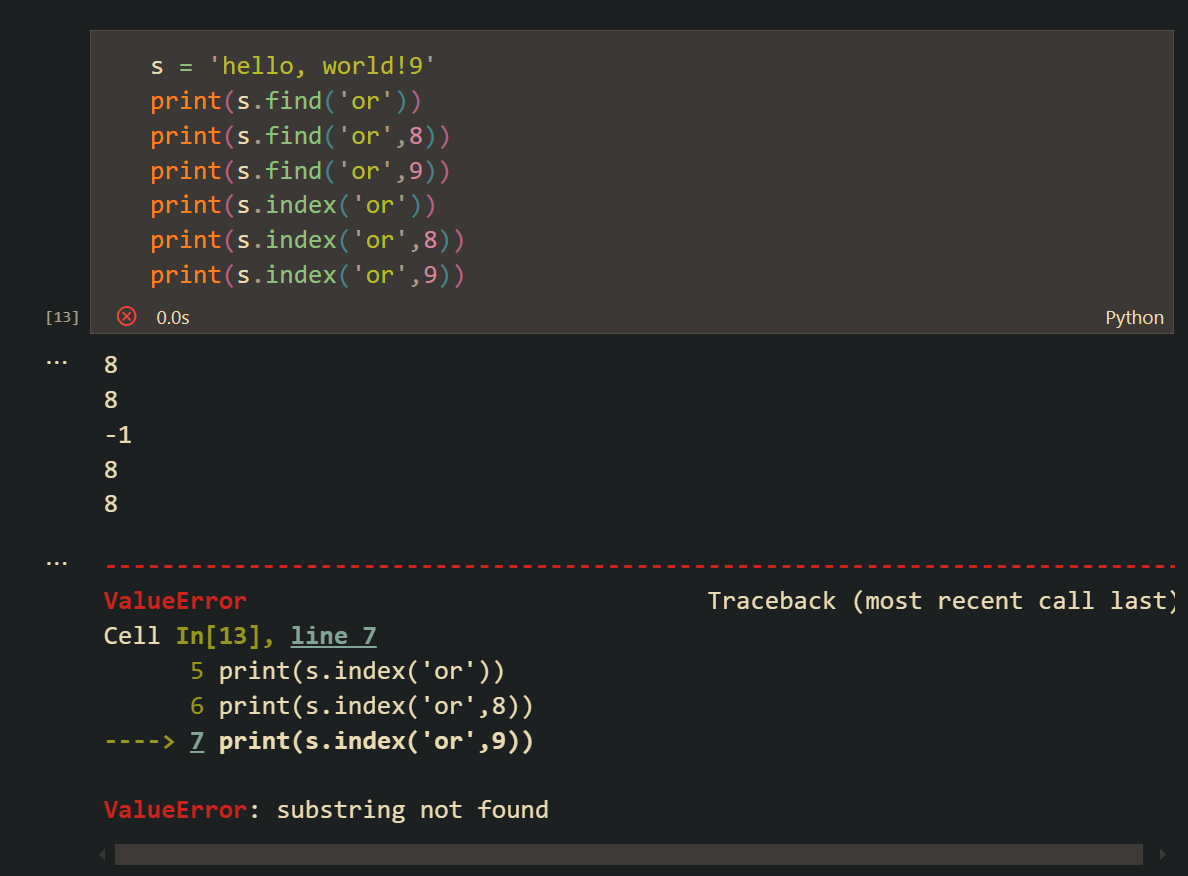
Task: Click the "ValueError: substring not found" message
Action: (x=326, y=809)
